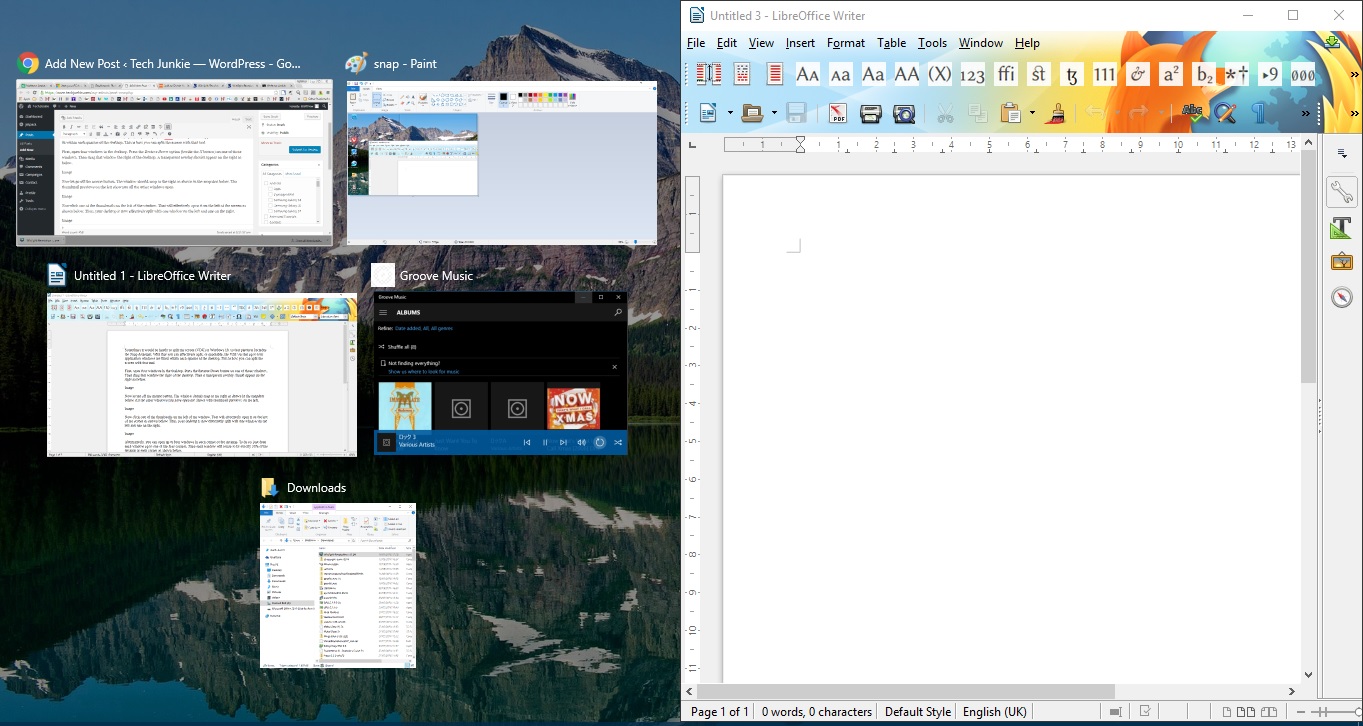Run the spelling check (Abc icon)
Image resolution: width=1363 pixels, height=726 pixels.
(1191, 113)
